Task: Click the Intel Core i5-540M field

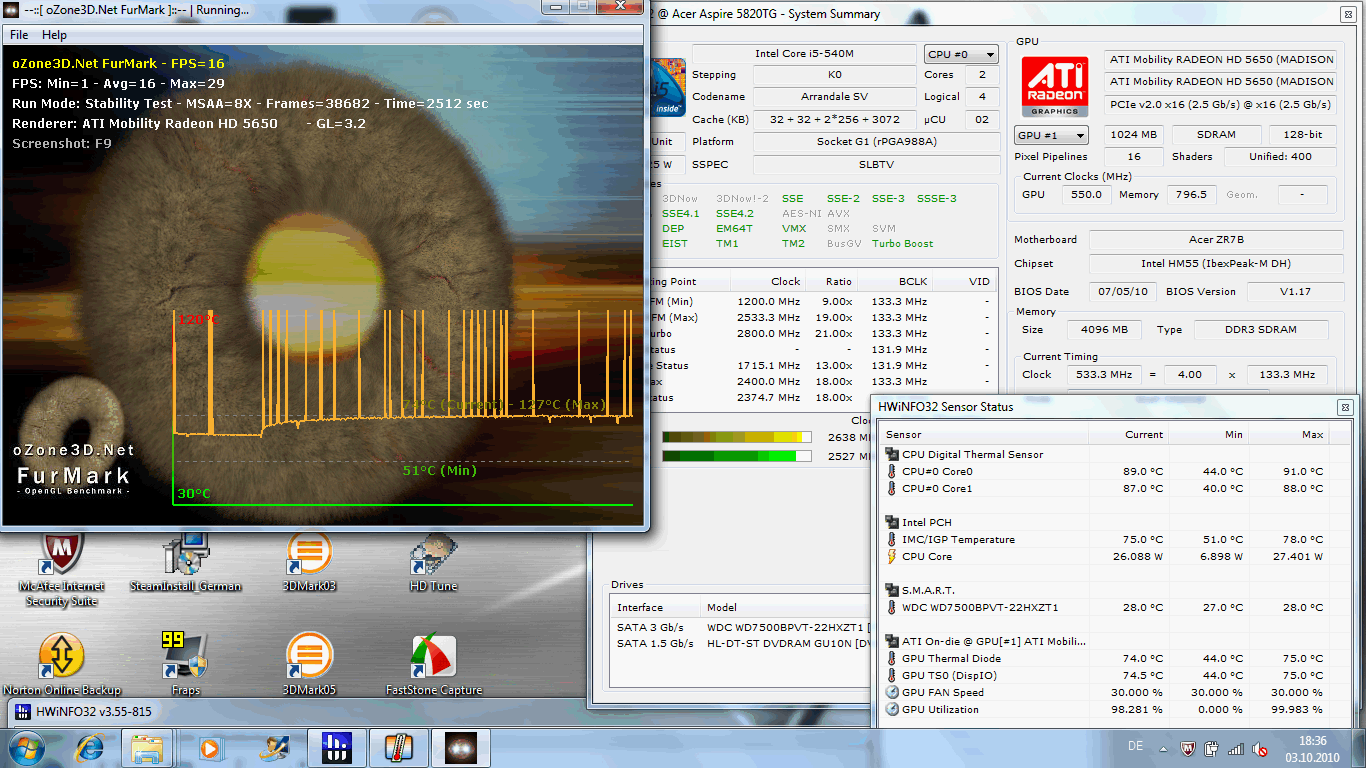Action: click(x=804, y=54)
